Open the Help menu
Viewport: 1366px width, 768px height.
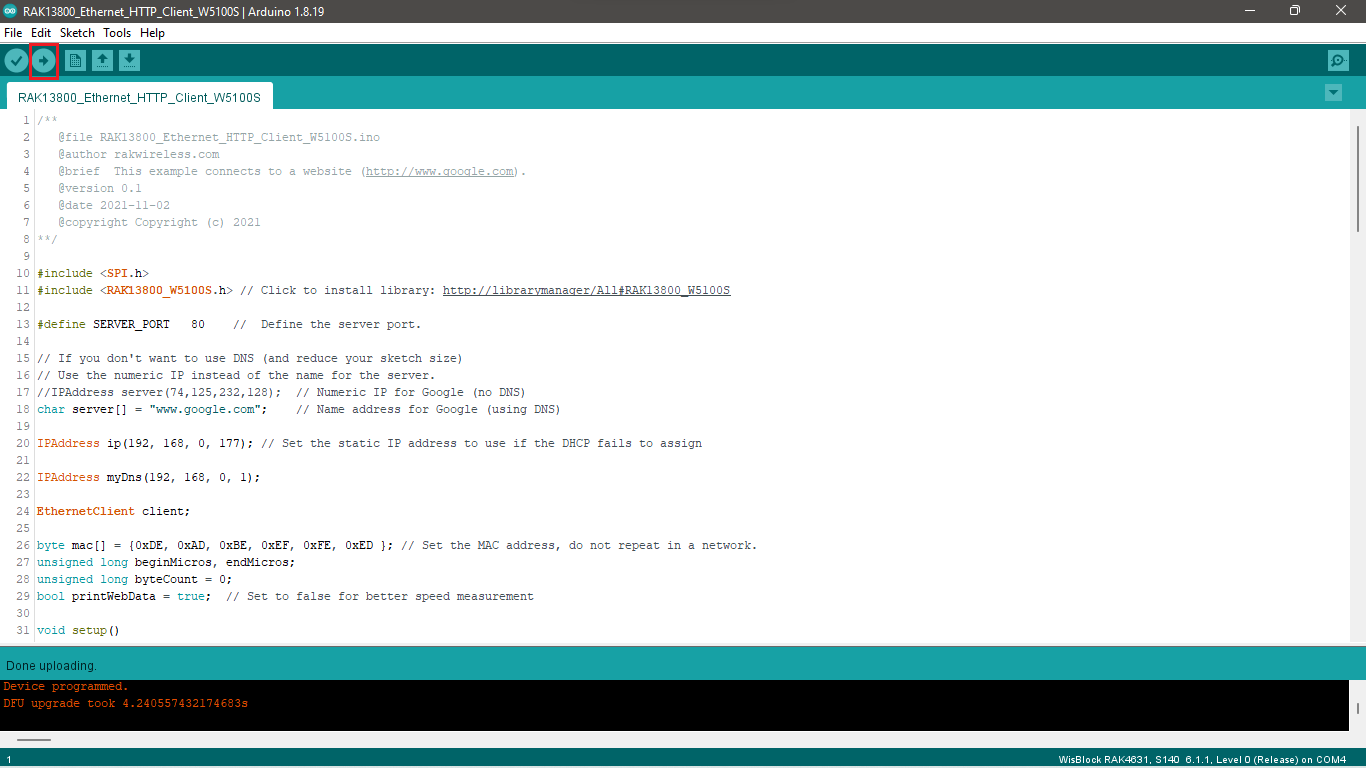click(x=152, y=33)
